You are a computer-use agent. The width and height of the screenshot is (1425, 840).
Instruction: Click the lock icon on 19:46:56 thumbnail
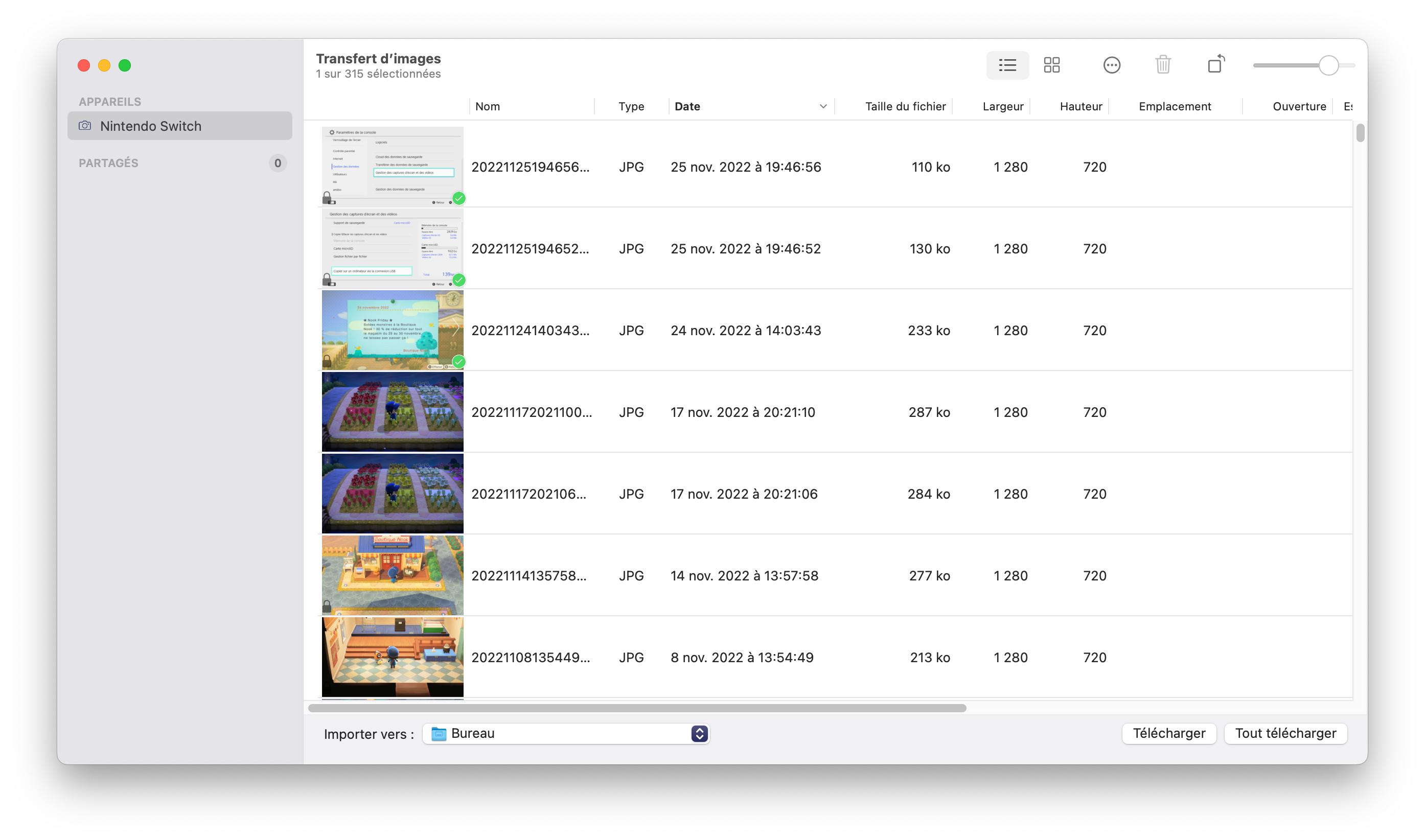tap(327, 197)
